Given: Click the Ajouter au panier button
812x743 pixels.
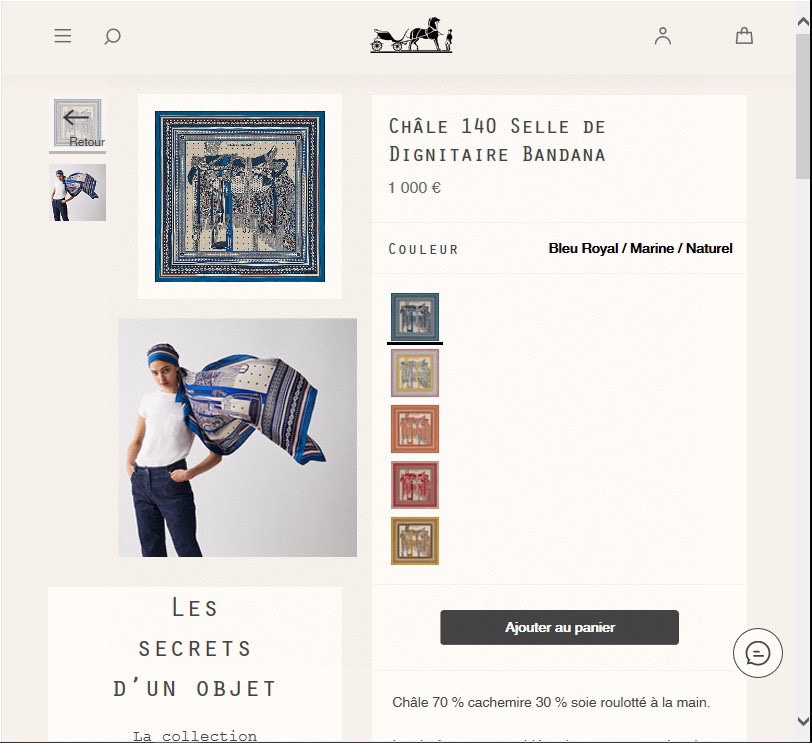Looking at the screenshot, I should [559, 628].
